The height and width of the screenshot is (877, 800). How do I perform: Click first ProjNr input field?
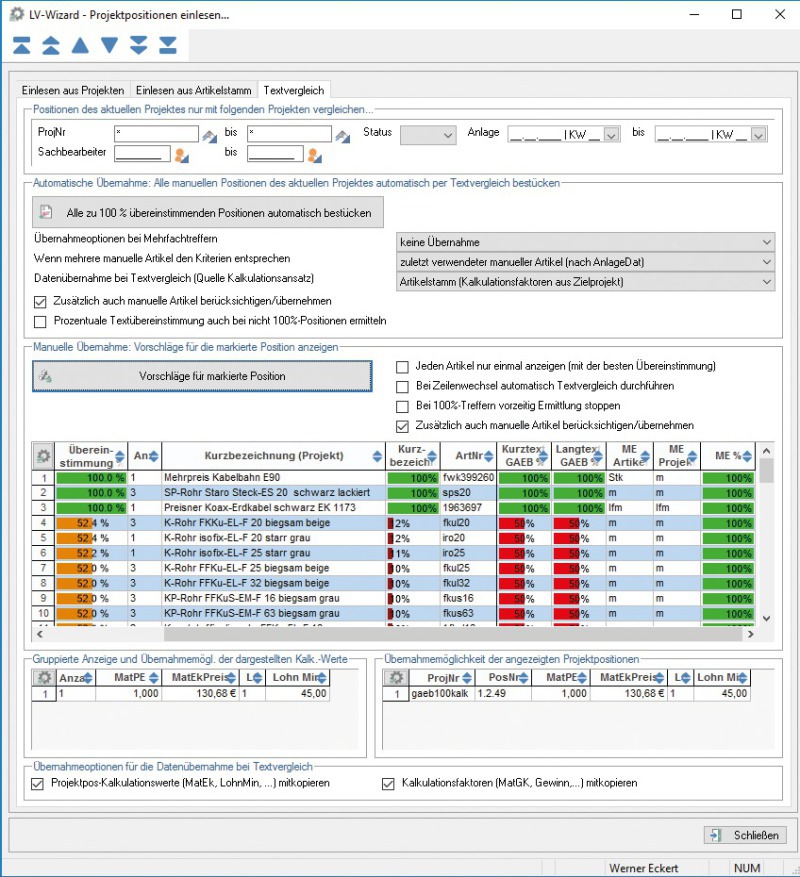coord(156,134)
